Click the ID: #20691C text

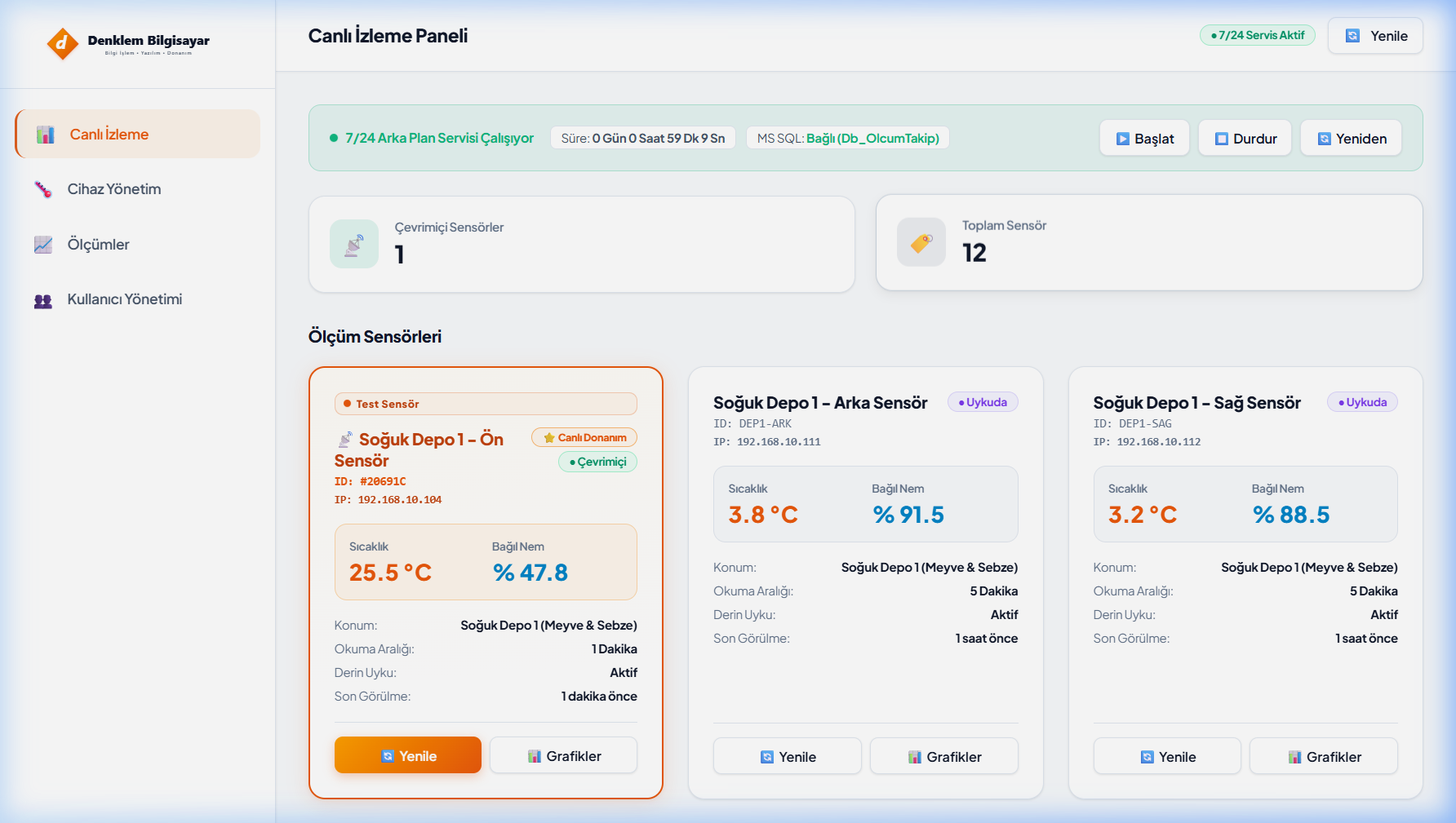(x=370, y=481)
